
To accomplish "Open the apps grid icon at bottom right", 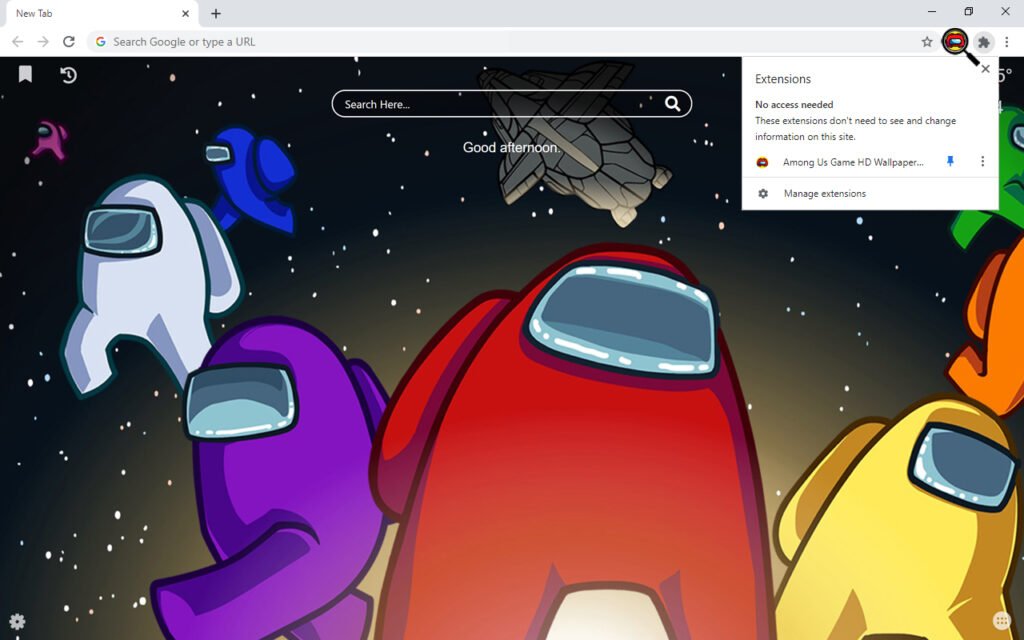I will pyautogui.click(x=1001, y=621).
